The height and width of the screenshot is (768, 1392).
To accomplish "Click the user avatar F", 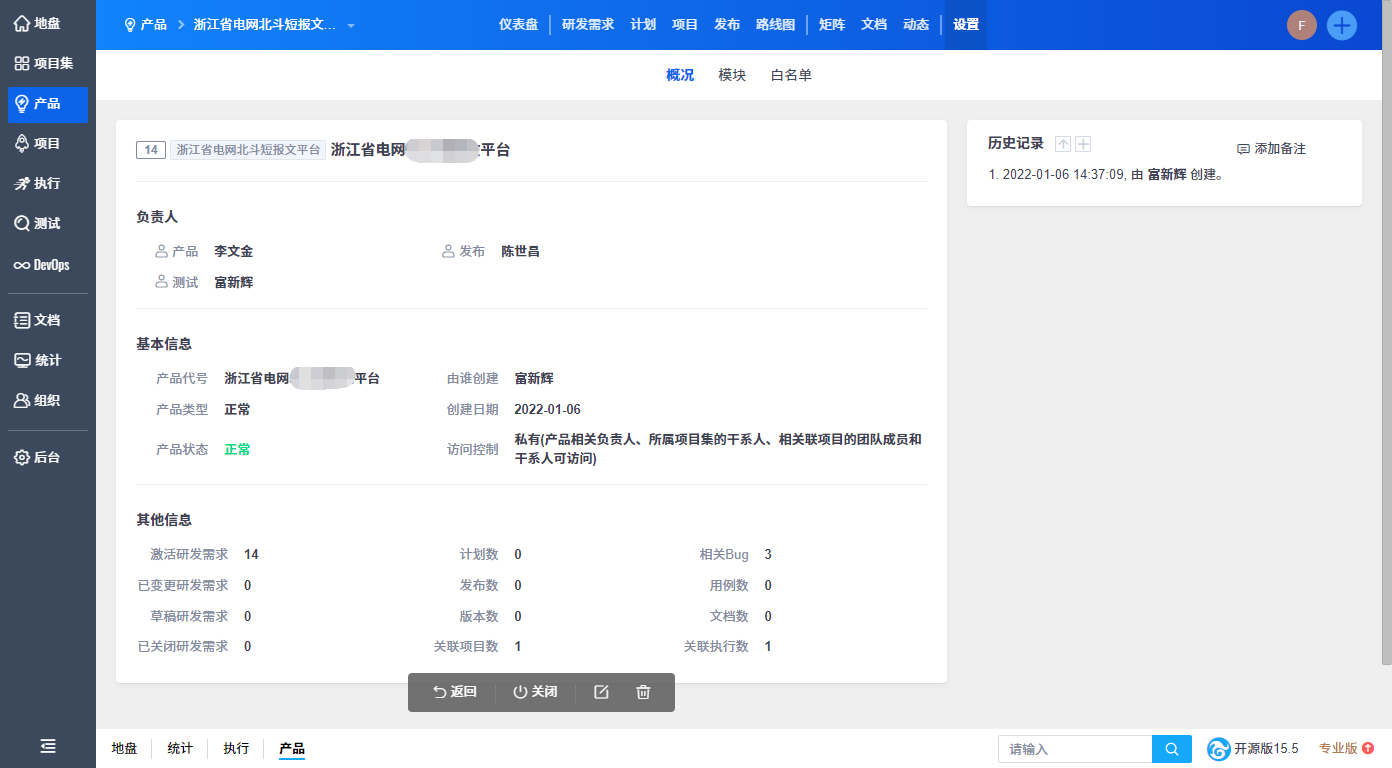I will (1301, 25).
